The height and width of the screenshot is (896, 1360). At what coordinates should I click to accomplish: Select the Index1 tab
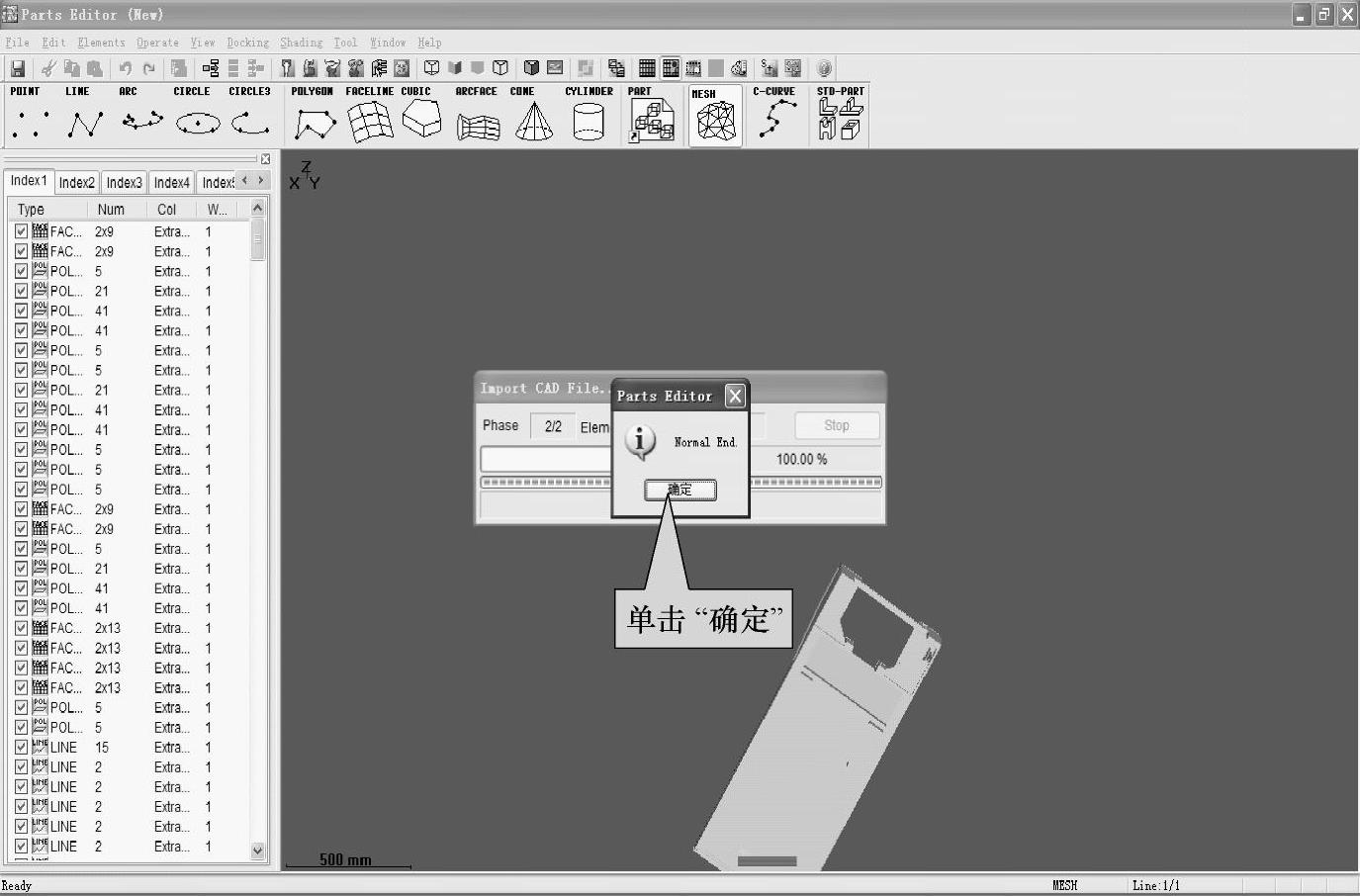[x=29, y=181]
